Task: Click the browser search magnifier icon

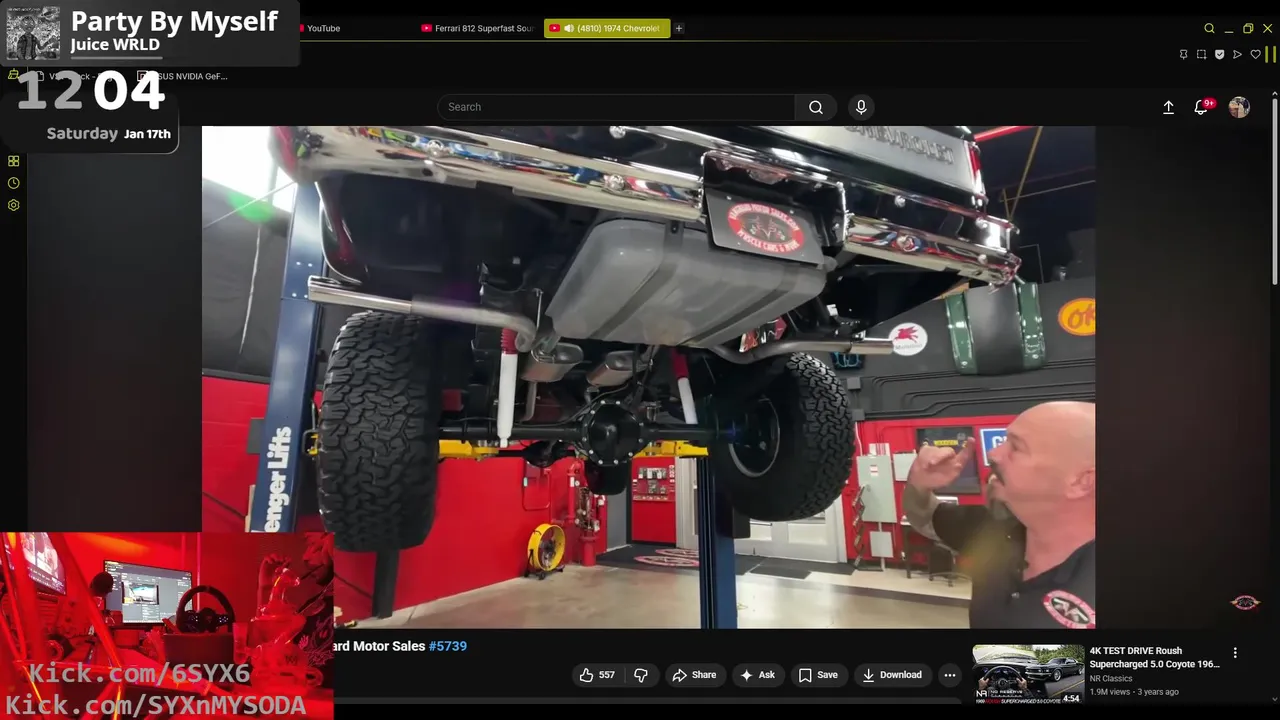Action: pos(1209,28)
